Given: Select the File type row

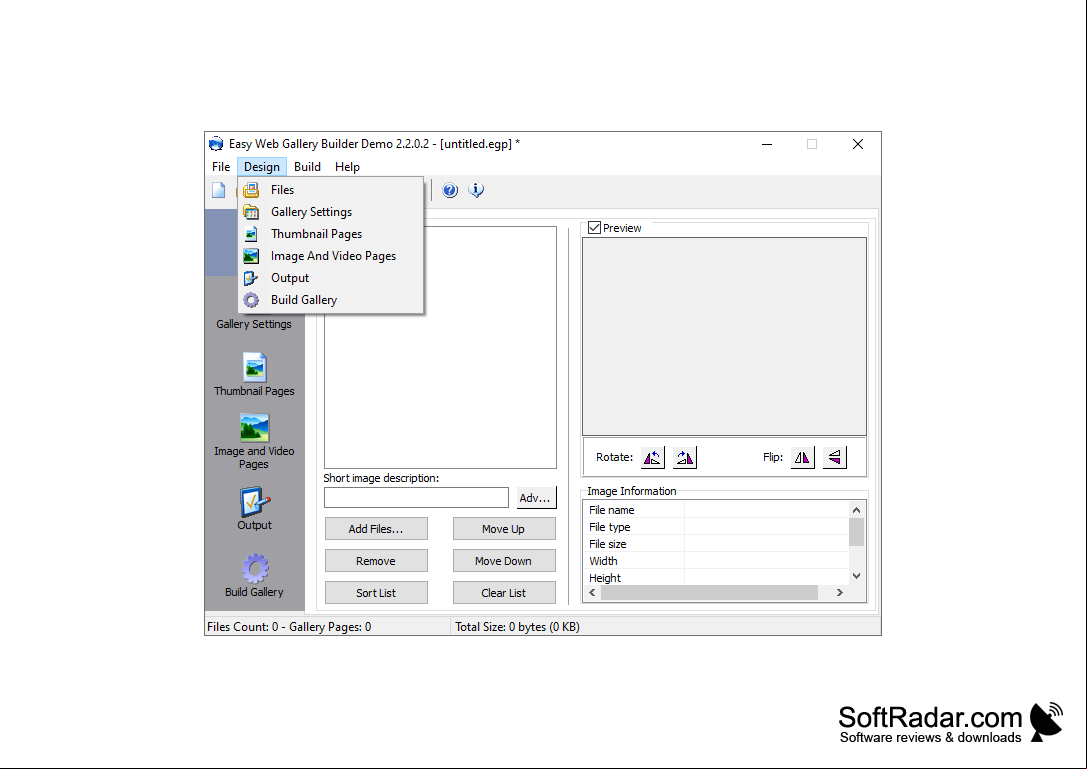Looking at the screenshot, I should (x=716, y=527).
